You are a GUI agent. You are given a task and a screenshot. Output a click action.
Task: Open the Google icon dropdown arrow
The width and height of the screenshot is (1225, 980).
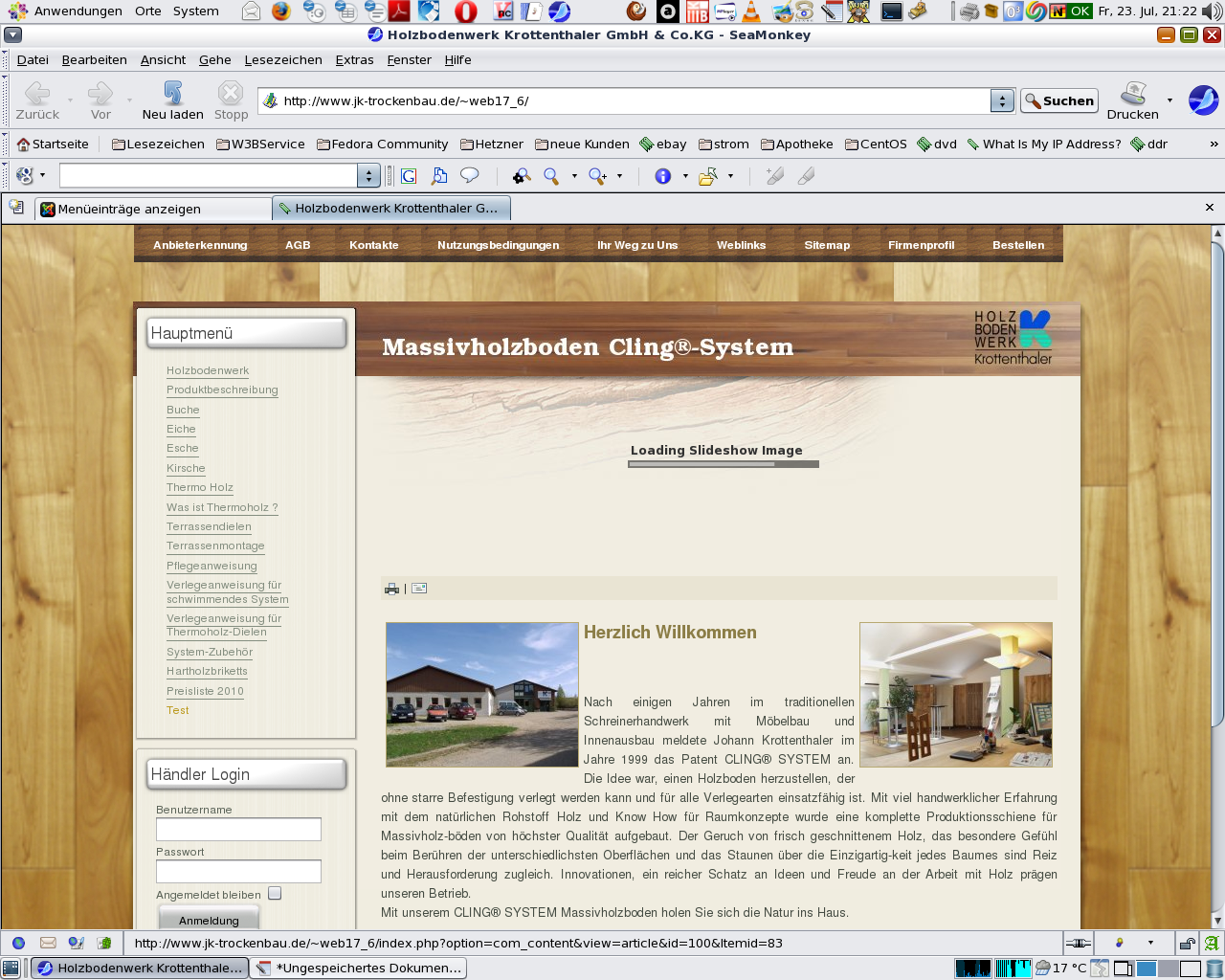[x=42, y=176]
